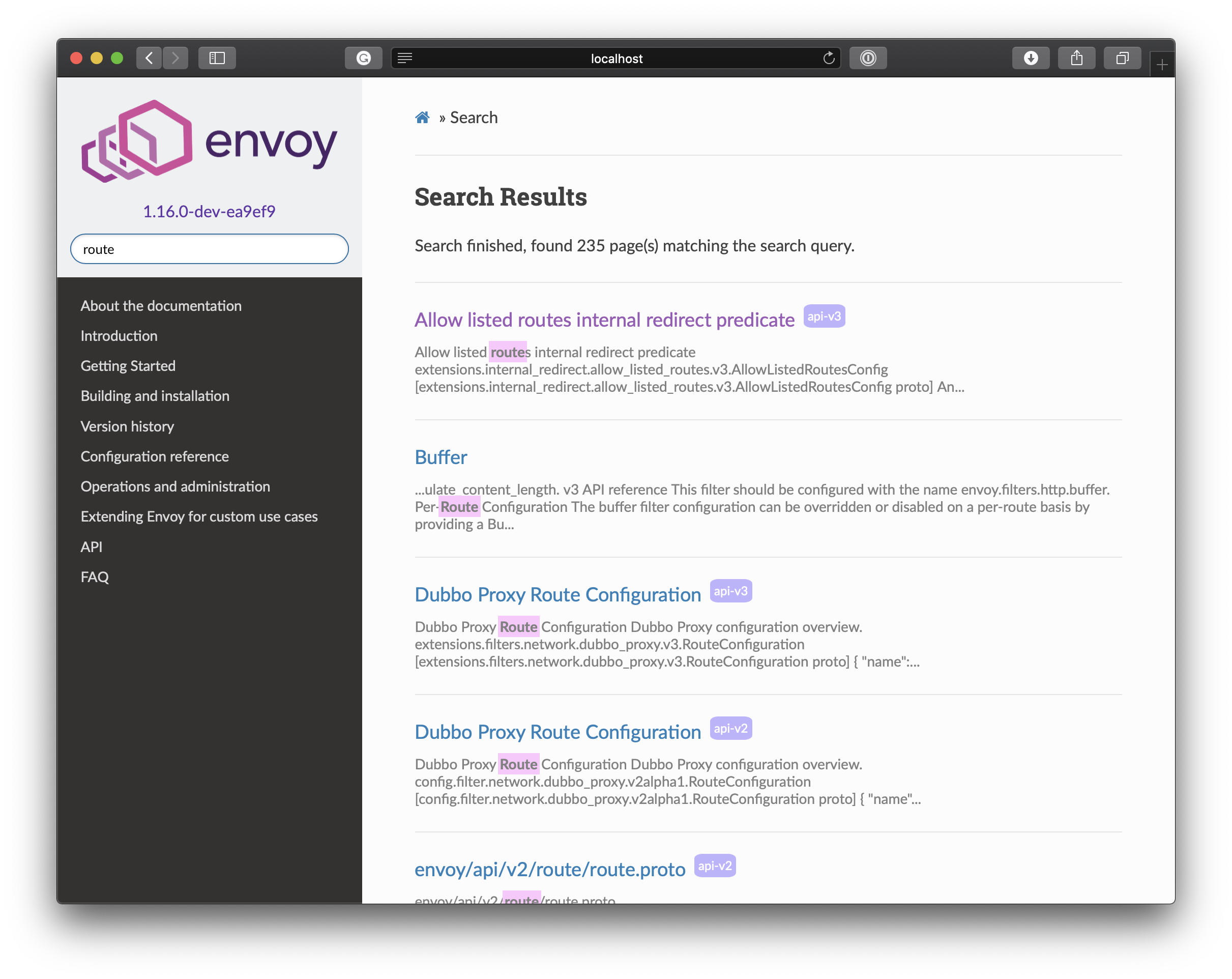Viewport: 1232px width, 979px height.
Task: Click the Envoy logo image
Action: tap(209, 141)
